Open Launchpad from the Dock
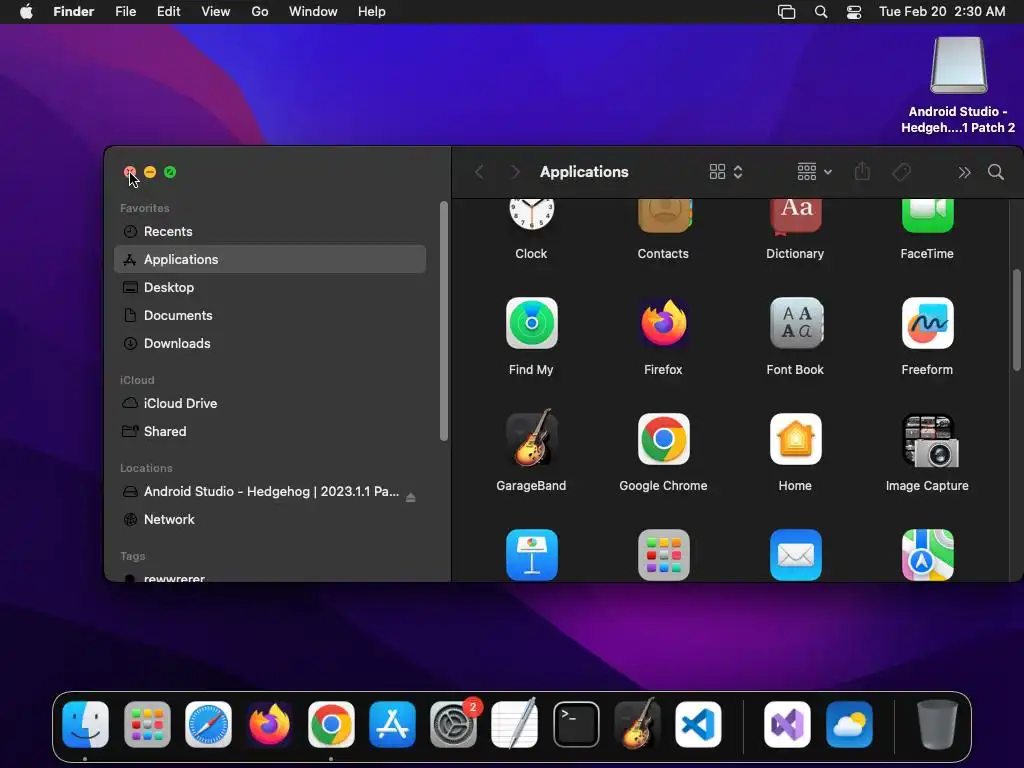Viewport: 1024px width, 768px height. (x=147, y=724)
